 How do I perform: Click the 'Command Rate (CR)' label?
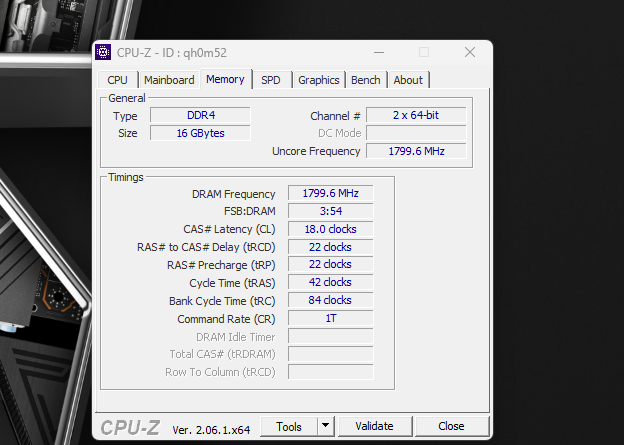click(x=226, y=319)
